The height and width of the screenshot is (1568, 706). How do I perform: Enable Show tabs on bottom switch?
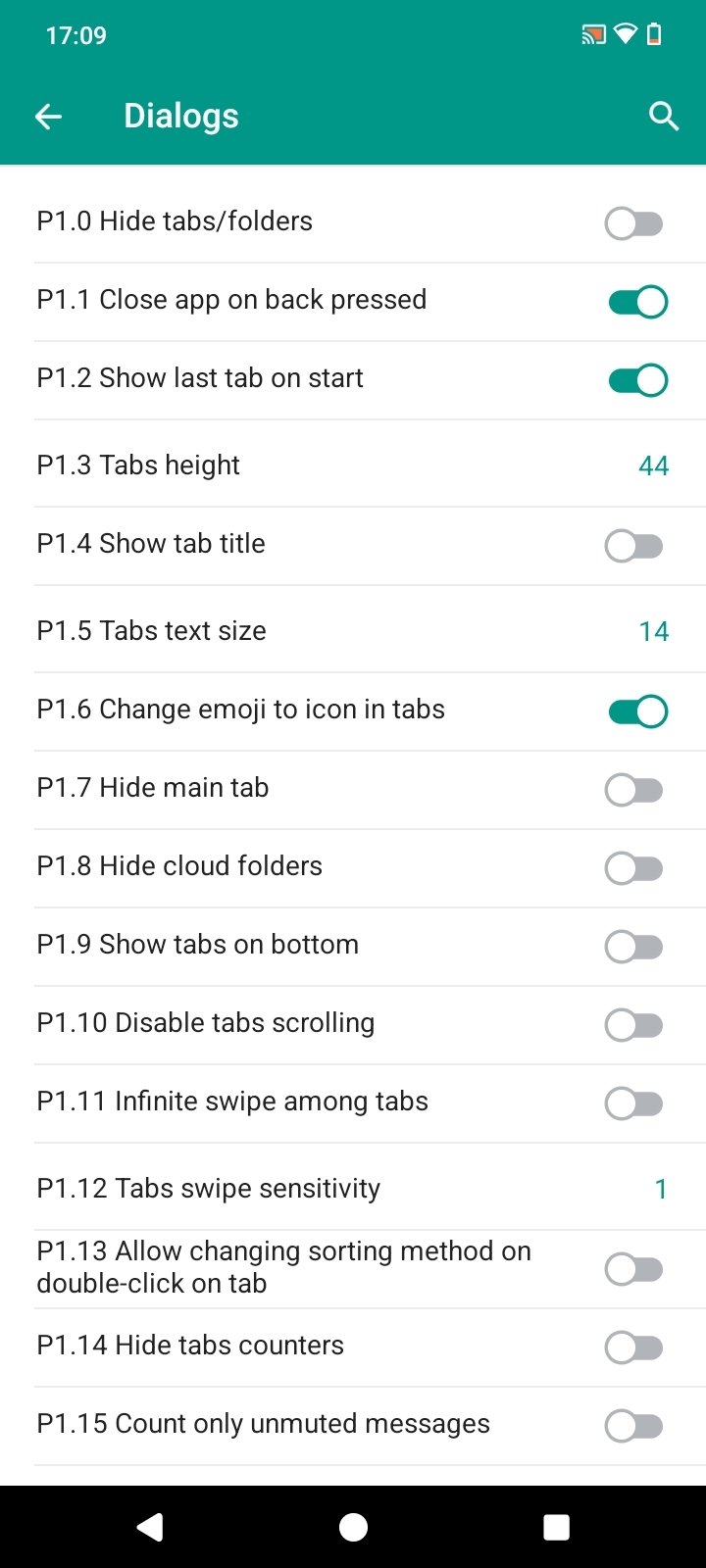tap(634, 947)
